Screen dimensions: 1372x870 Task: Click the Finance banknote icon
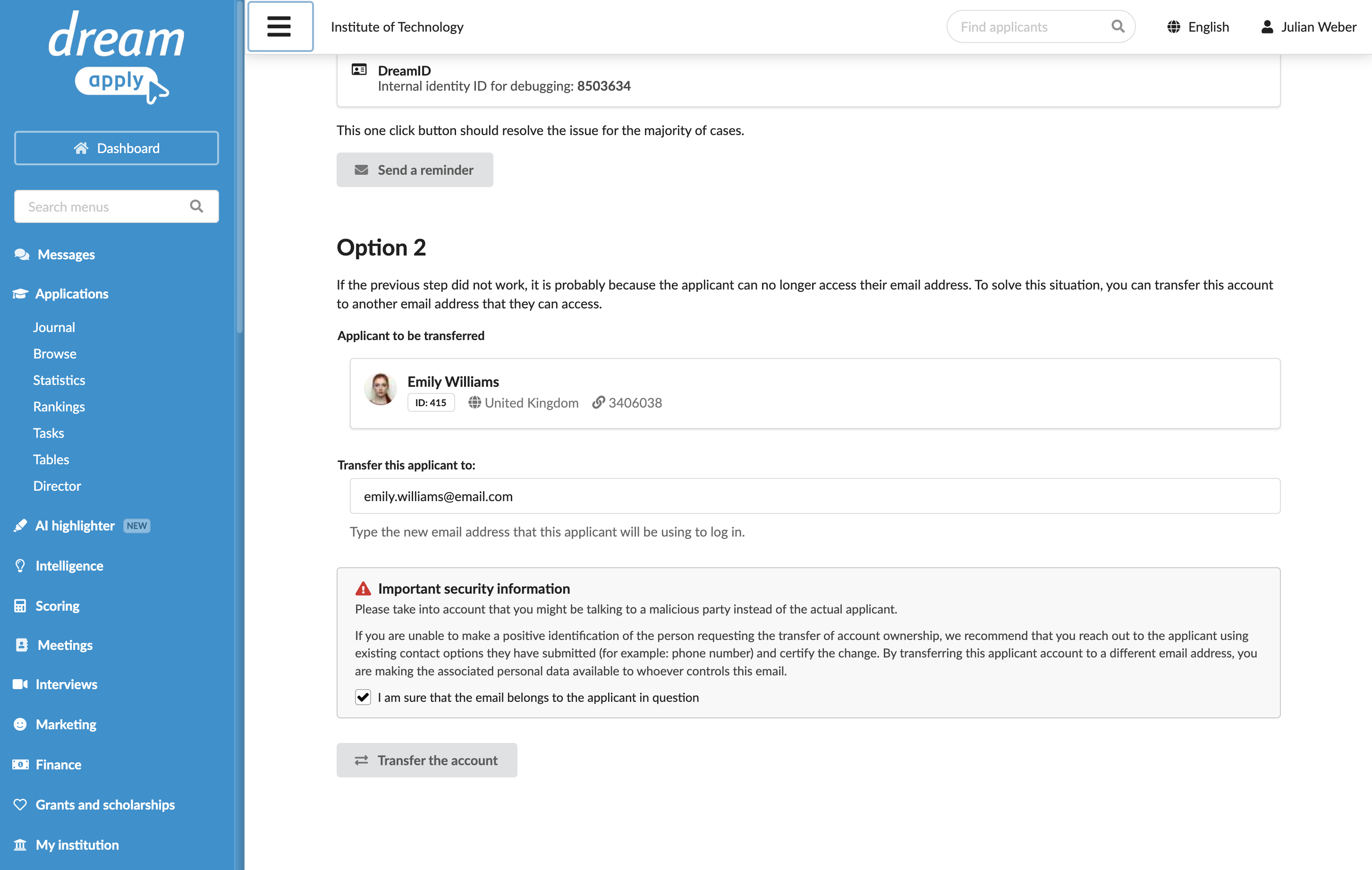(x=20, y=765)
